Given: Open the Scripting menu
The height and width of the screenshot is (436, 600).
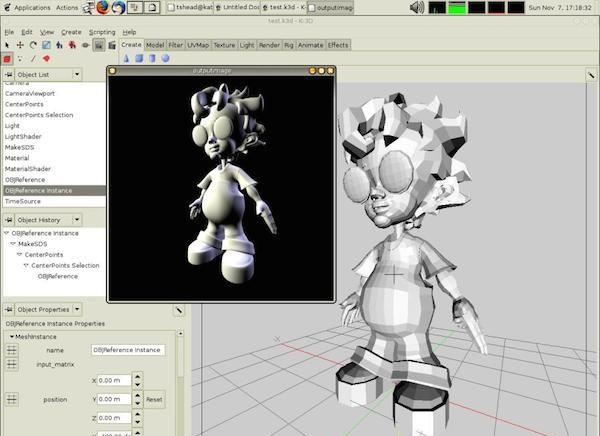Looking at the screenshot, I should [x=102, y=32].
